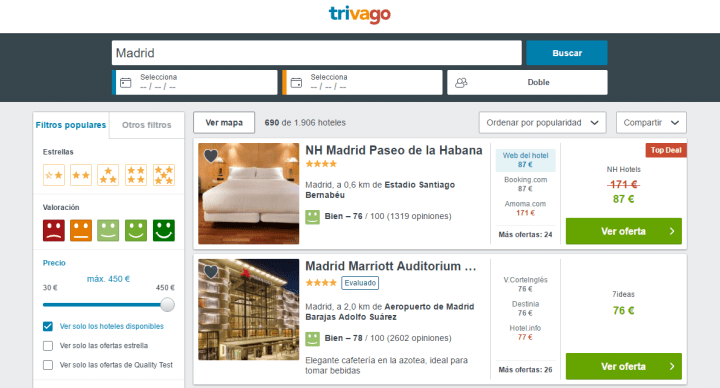Open Marriott Auditorium building photo thumbnail
The height and width of the screenshot is (388, 720).
tap(248, 309)
